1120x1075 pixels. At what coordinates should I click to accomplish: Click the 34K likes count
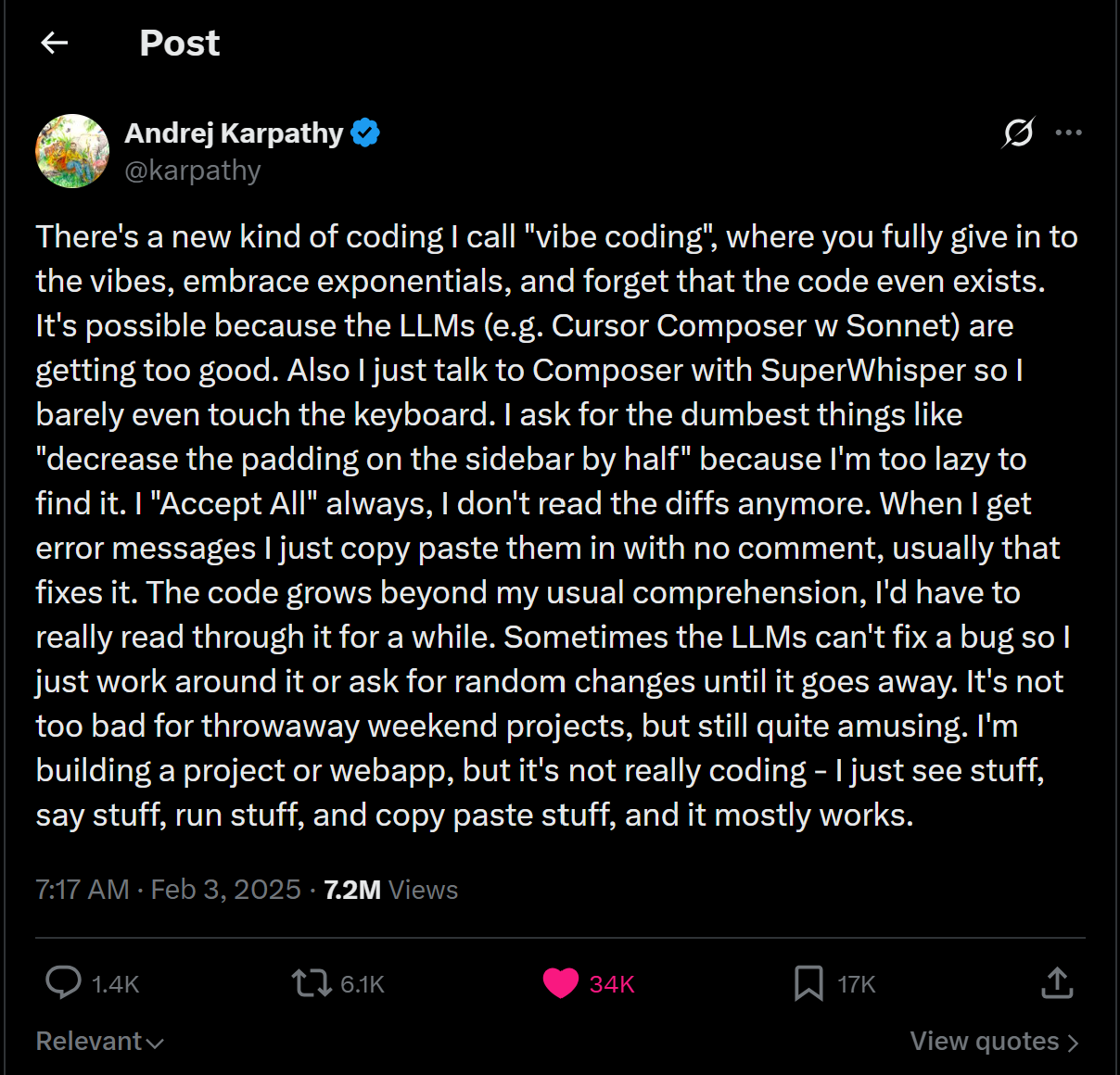pos(612,984)
